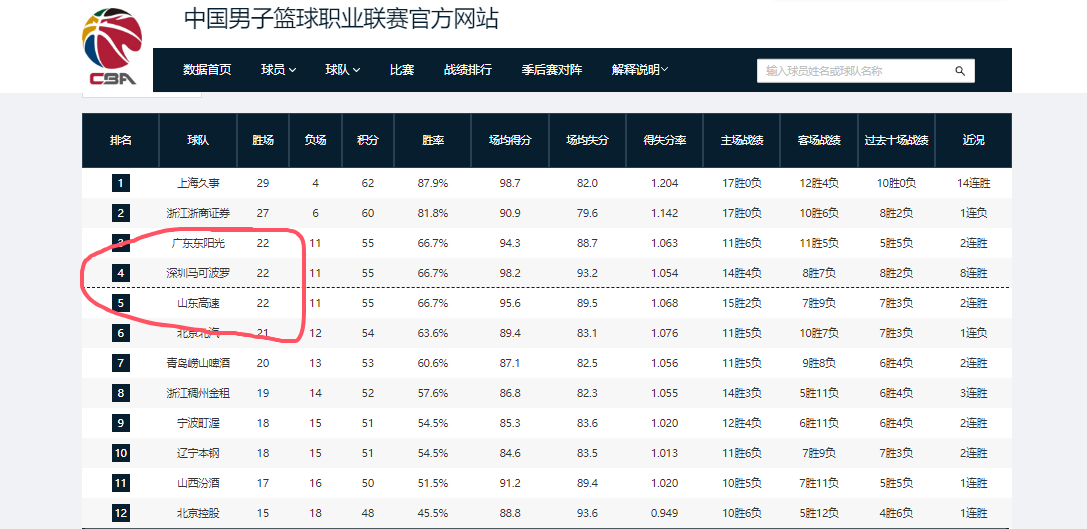
Task: Click the rank 1 badge
Action: tap(121, 183)
